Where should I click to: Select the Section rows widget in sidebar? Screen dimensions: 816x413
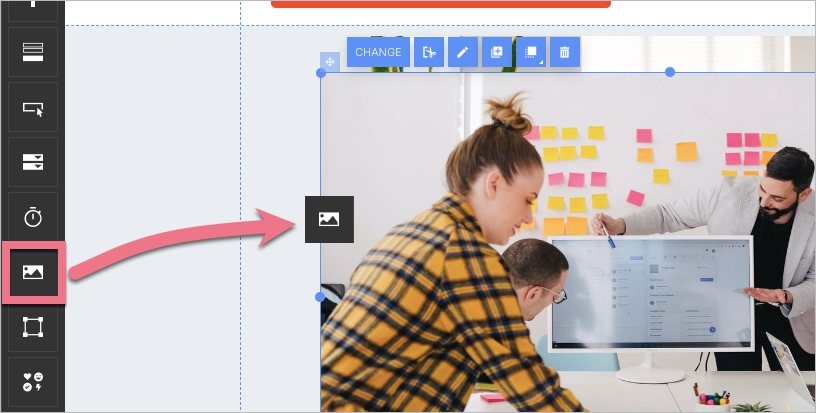[33, 52]
